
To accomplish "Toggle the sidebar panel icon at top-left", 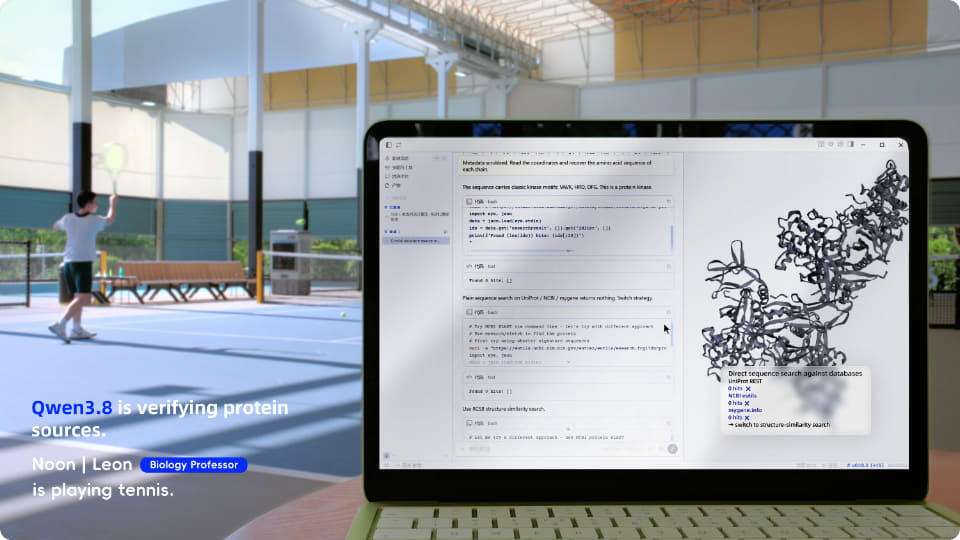I will click(389, 145).
